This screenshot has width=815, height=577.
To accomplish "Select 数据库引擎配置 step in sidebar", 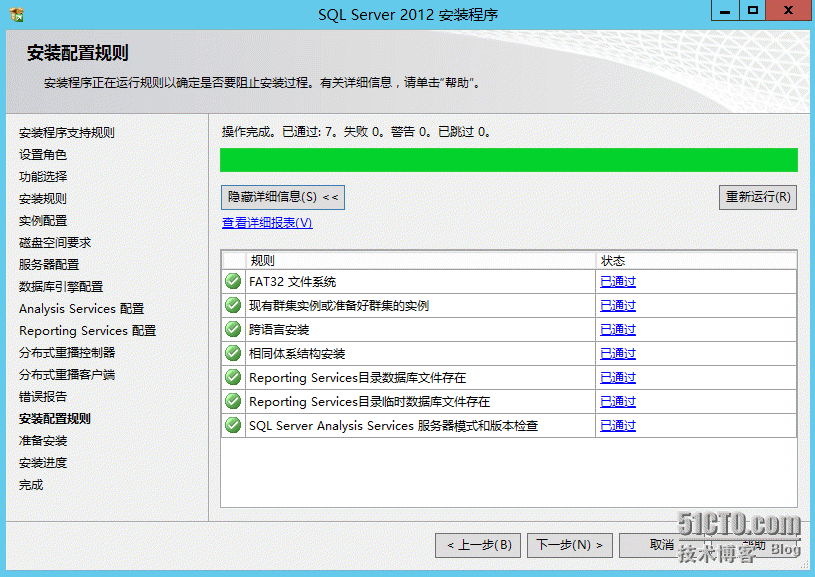I will pyautogui.click(x=61, y=286).
